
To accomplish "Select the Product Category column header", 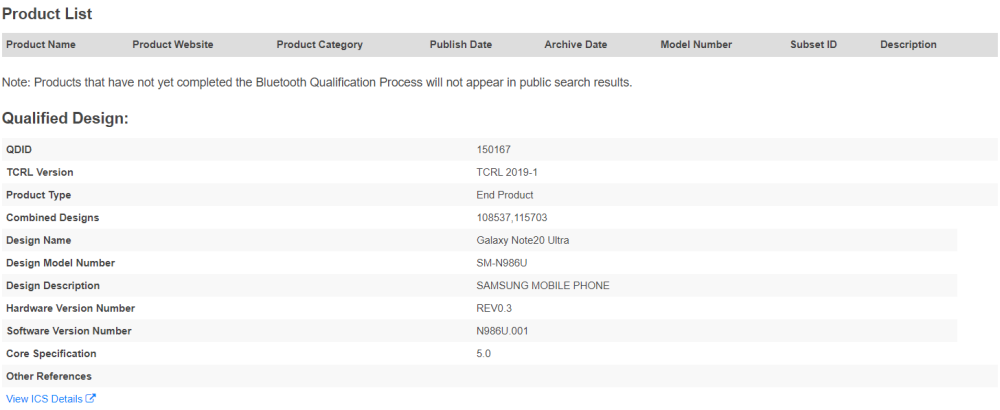I will (x=319, y=45).
